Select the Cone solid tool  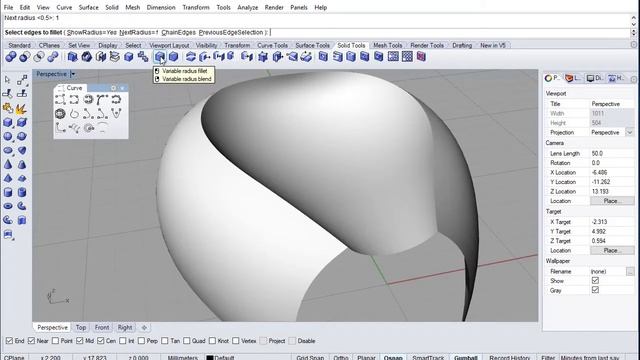[7, 164]
